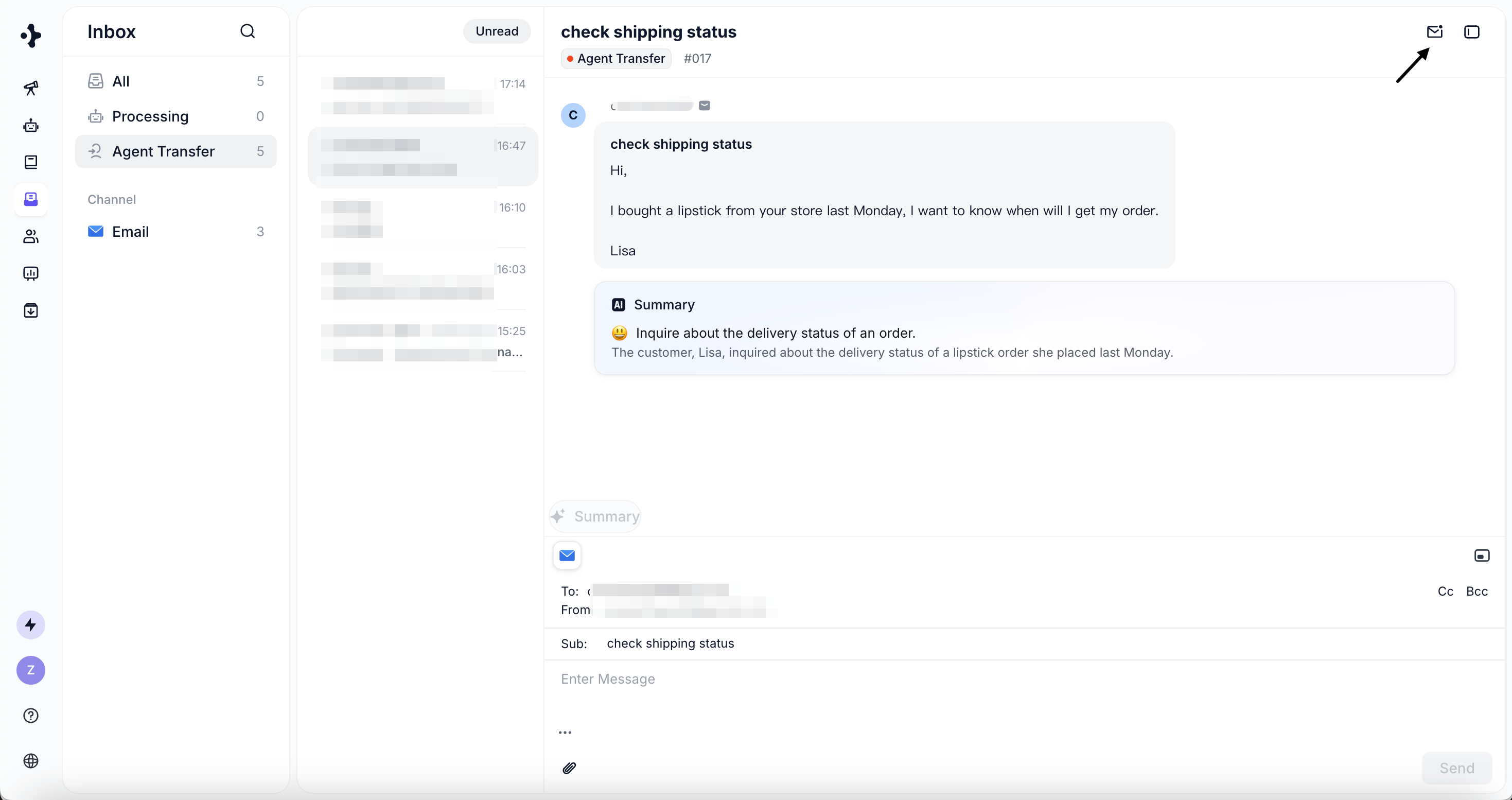
Task: Open the contacts people icon in sidebar
Action: pyautogui.click(x=31, y=236)
